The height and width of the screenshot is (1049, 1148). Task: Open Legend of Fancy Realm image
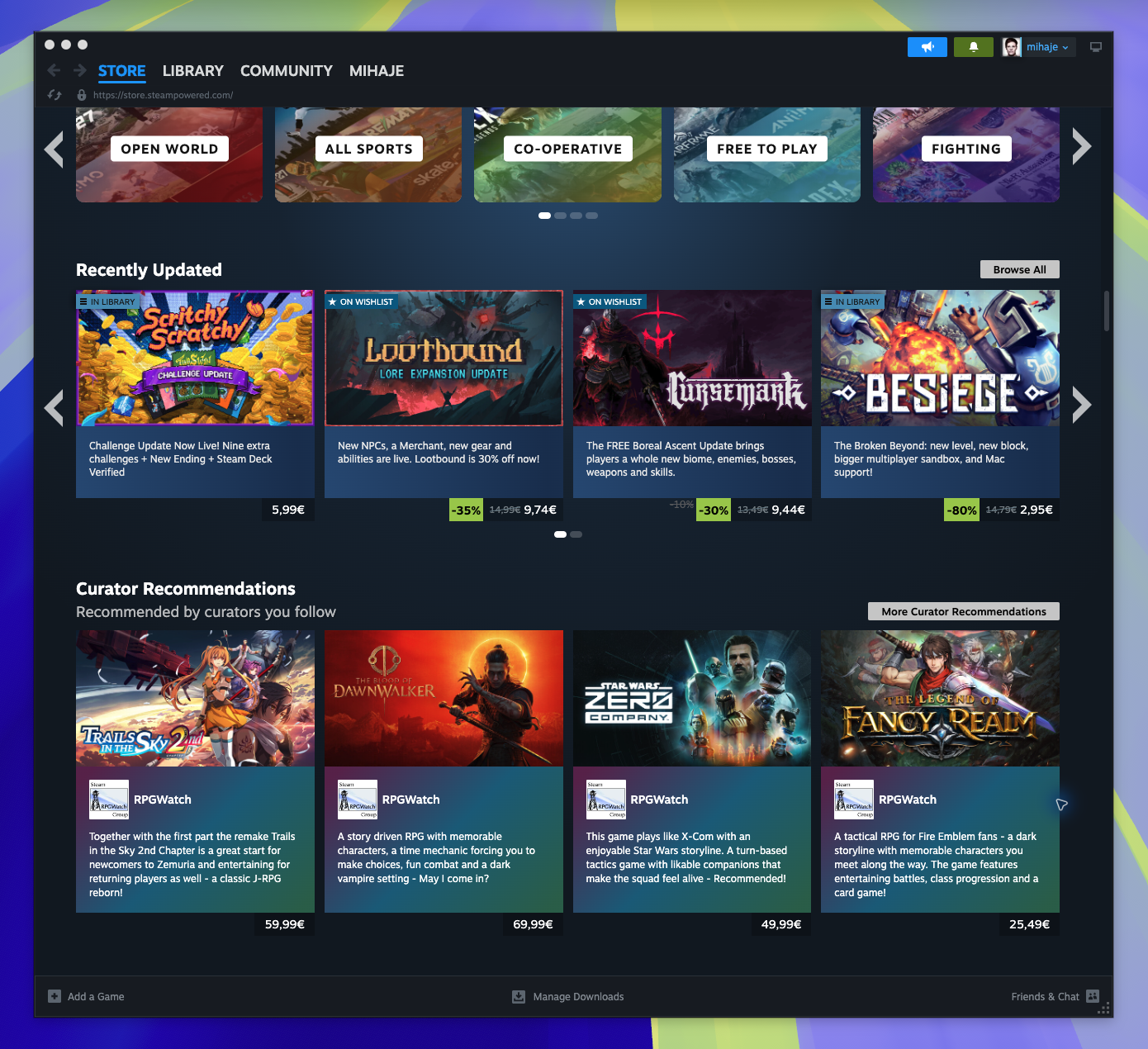(940, 698)
